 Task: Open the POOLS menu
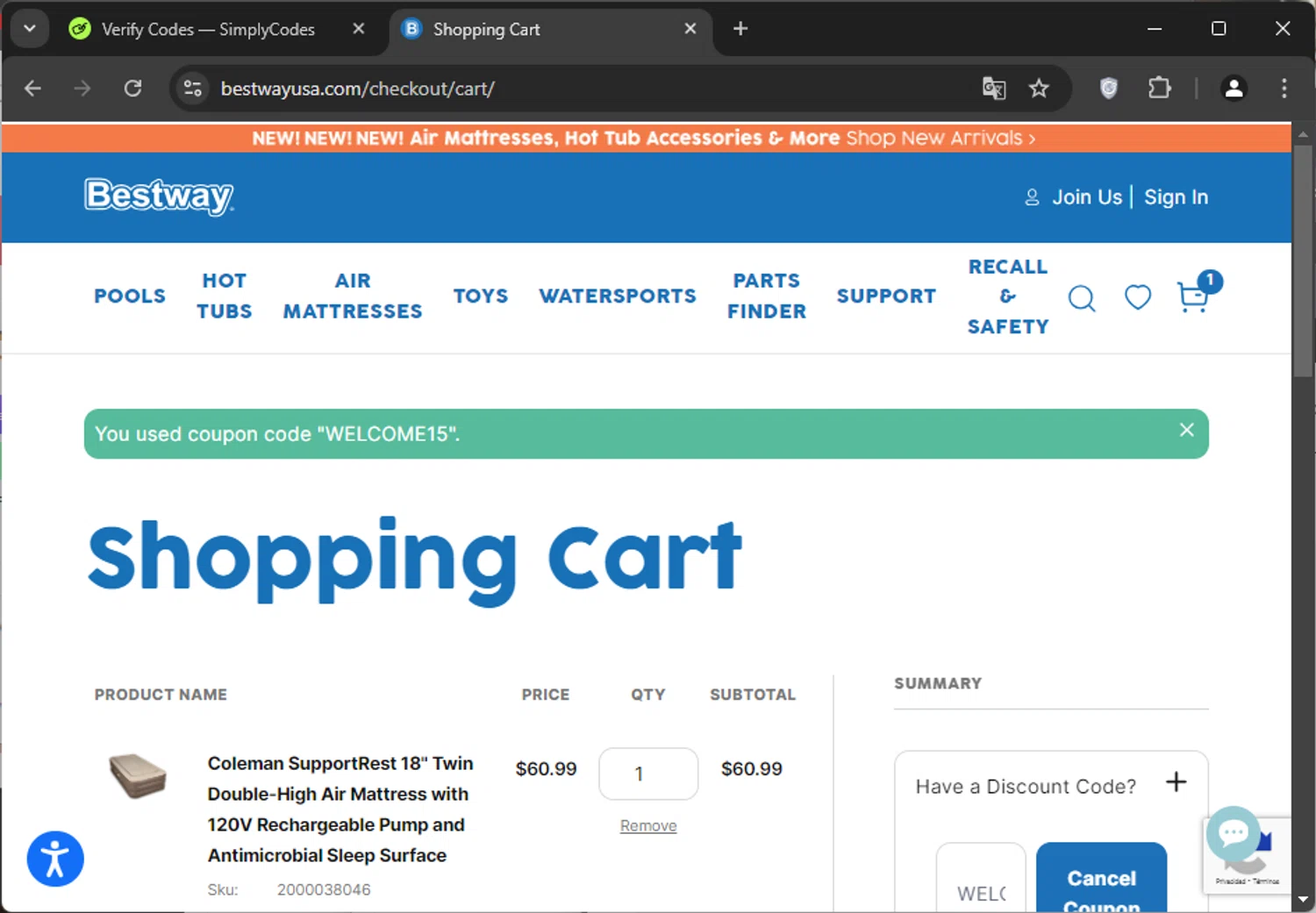(130, 296)
